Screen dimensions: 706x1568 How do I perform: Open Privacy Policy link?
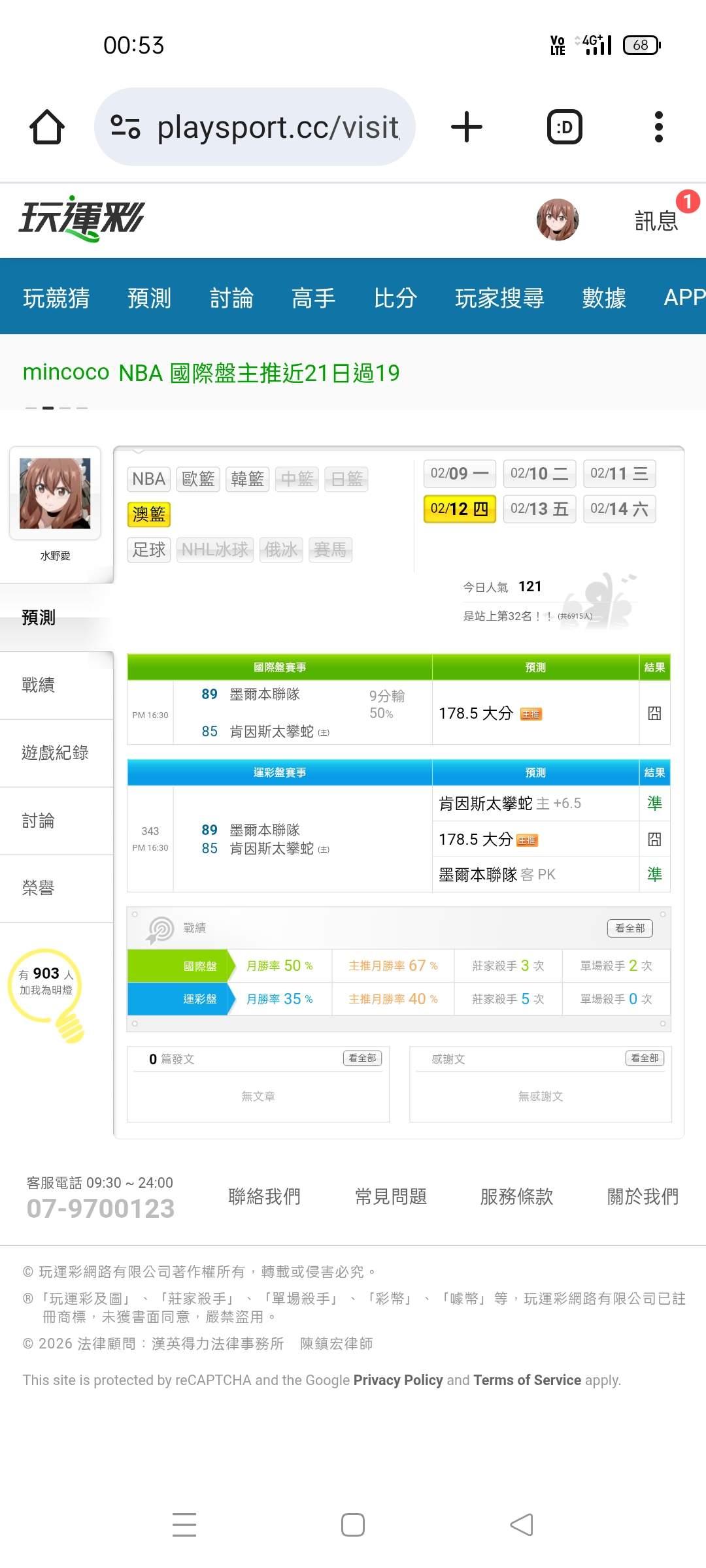(398, 1380)
